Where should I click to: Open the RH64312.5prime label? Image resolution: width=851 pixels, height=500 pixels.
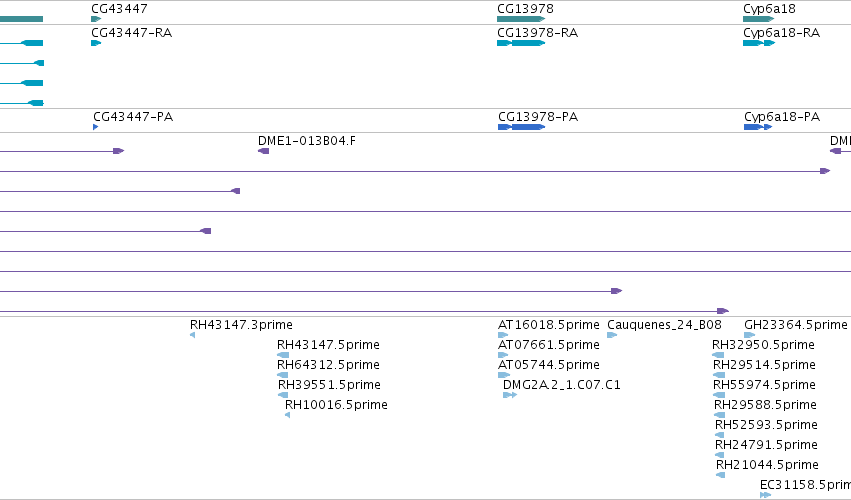tap(328, 365)
